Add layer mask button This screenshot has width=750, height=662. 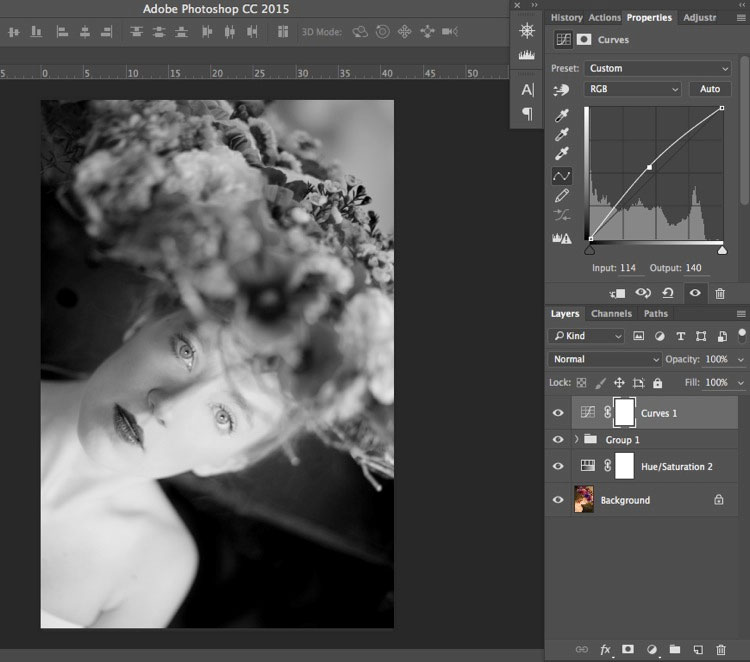pos(628,649)
